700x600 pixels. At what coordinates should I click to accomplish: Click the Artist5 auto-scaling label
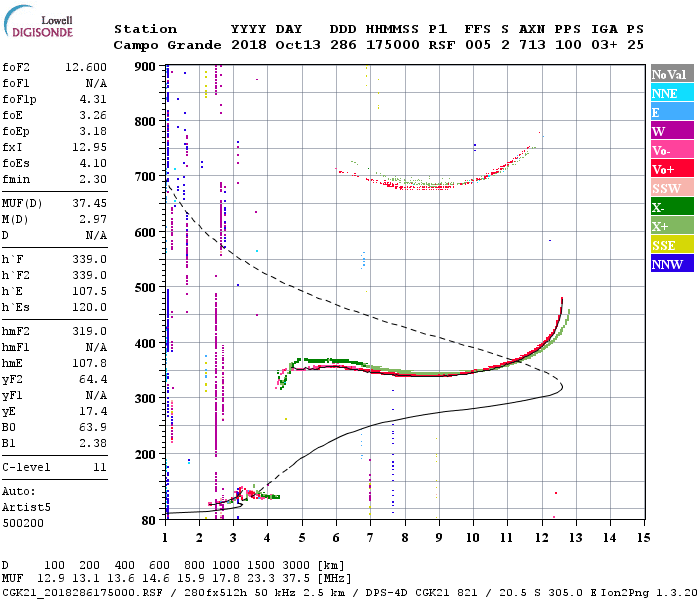point(26,508)
